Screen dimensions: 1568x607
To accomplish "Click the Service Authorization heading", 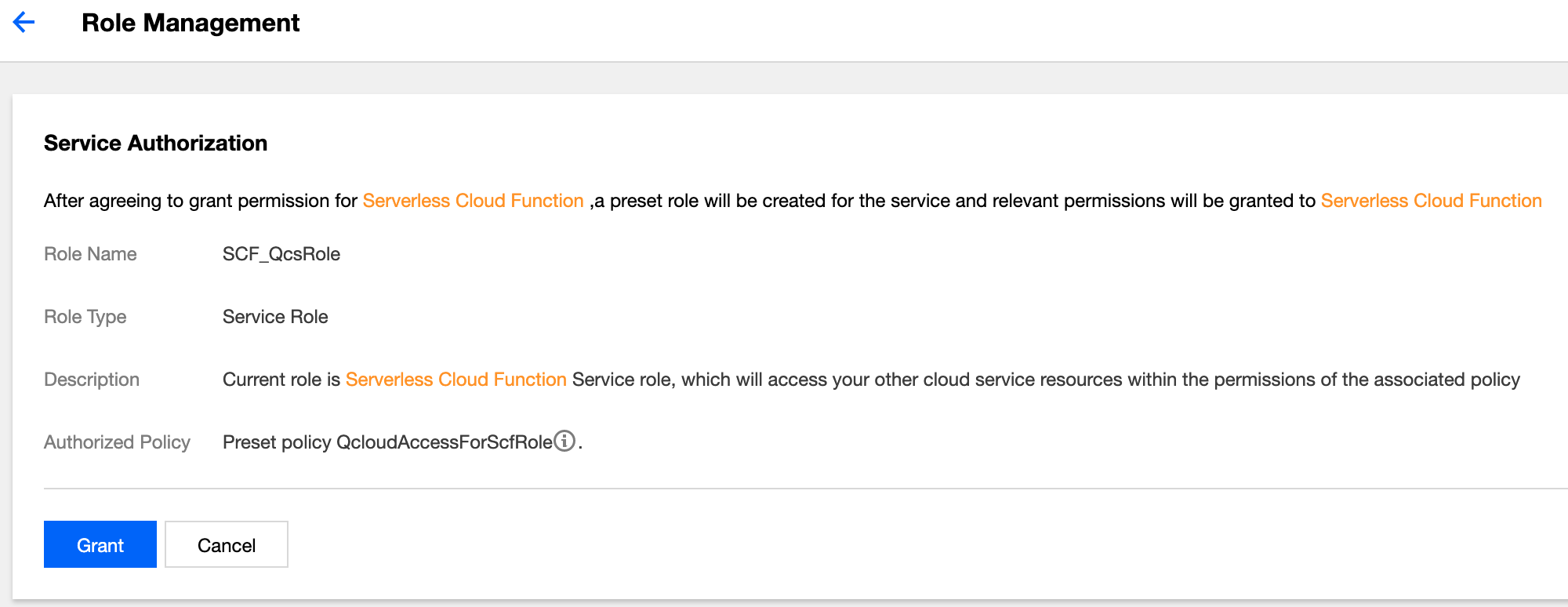I will 155,143.
